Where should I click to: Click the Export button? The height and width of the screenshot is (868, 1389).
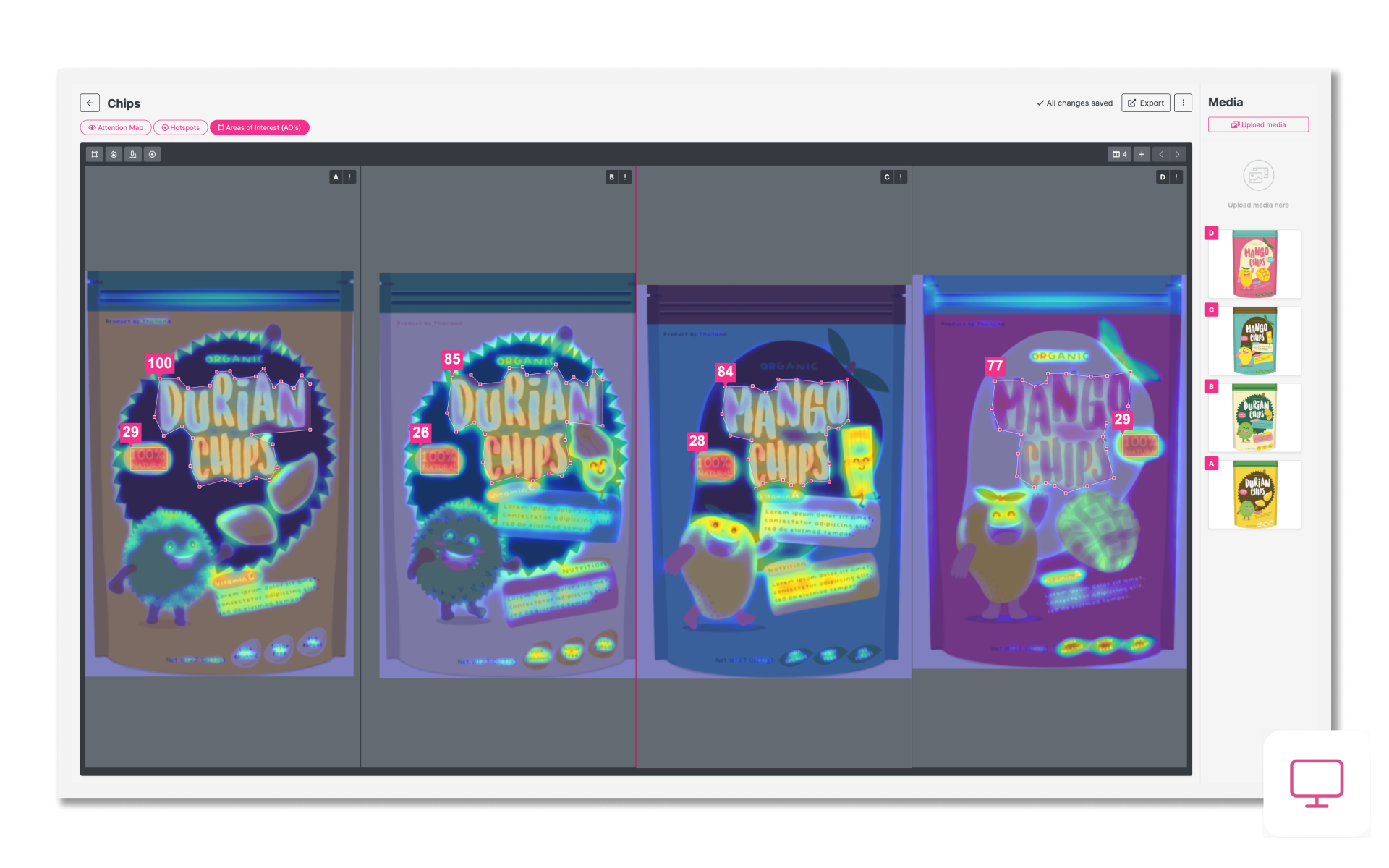click(1145, 103)
